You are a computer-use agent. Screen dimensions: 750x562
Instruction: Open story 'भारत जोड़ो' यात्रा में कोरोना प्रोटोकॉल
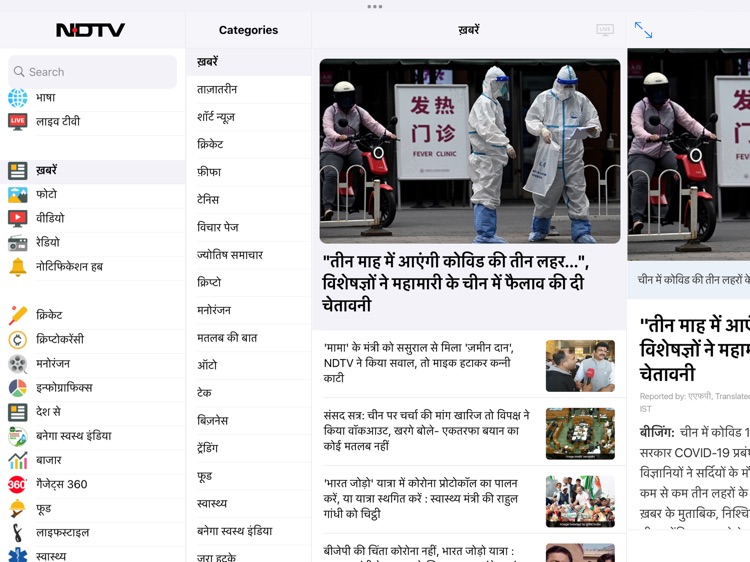(421, 498)
